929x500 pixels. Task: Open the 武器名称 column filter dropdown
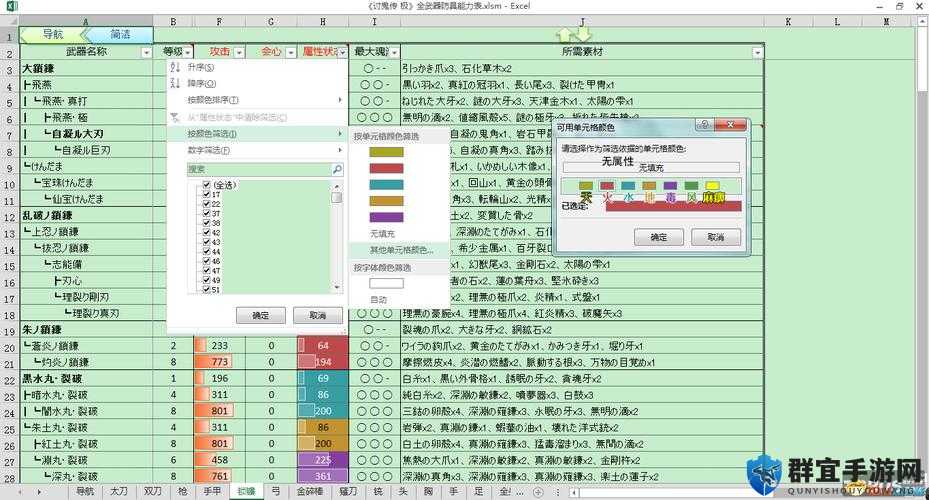click(x=146, y=52)
